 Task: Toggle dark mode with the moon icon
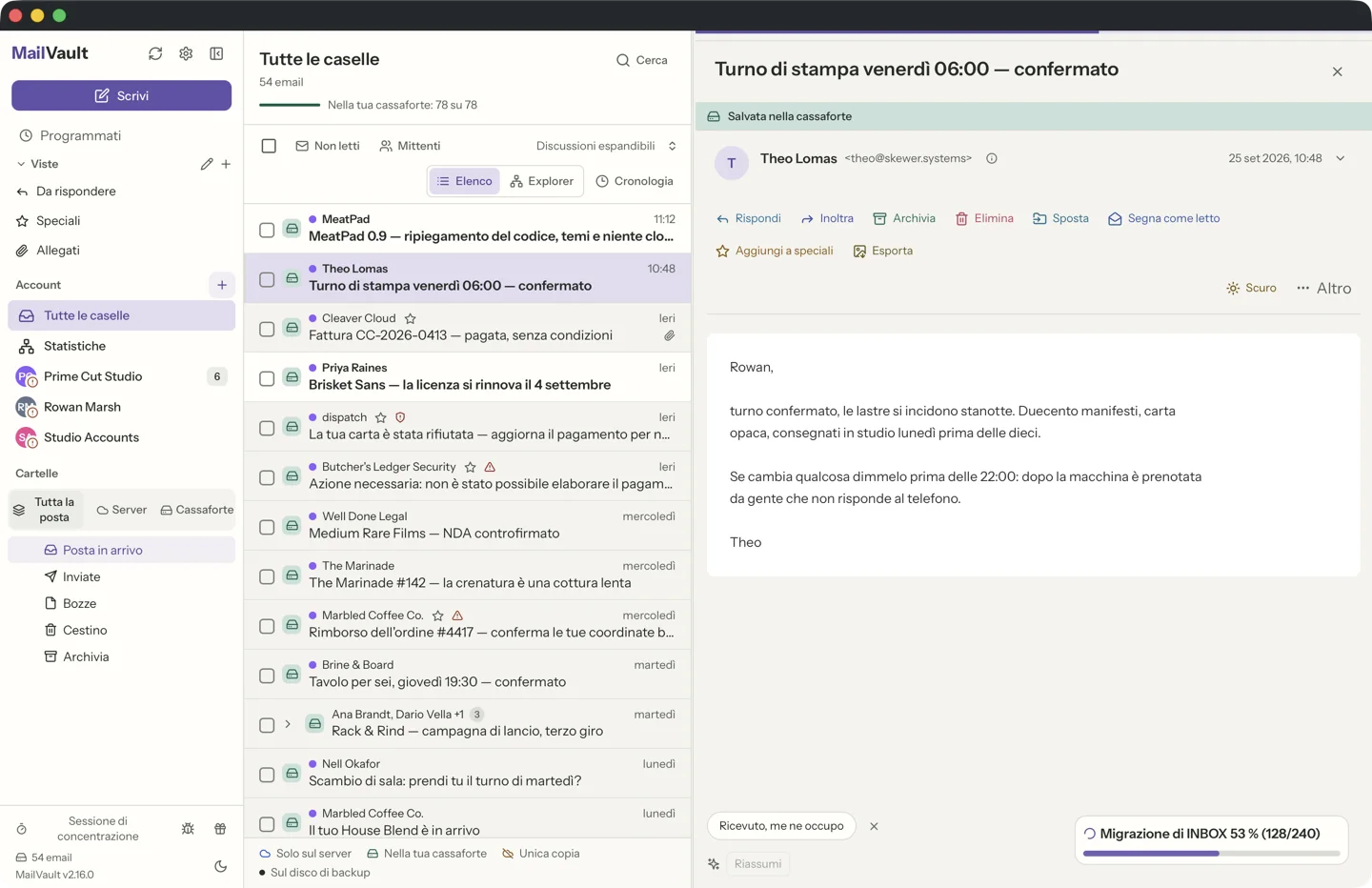point(220,866)
